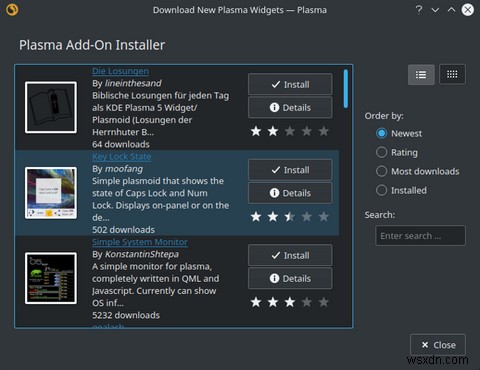Focus the Enter search field
Image resolution: width=480 pixels, height=370 pixels.
tap(420, 236)
